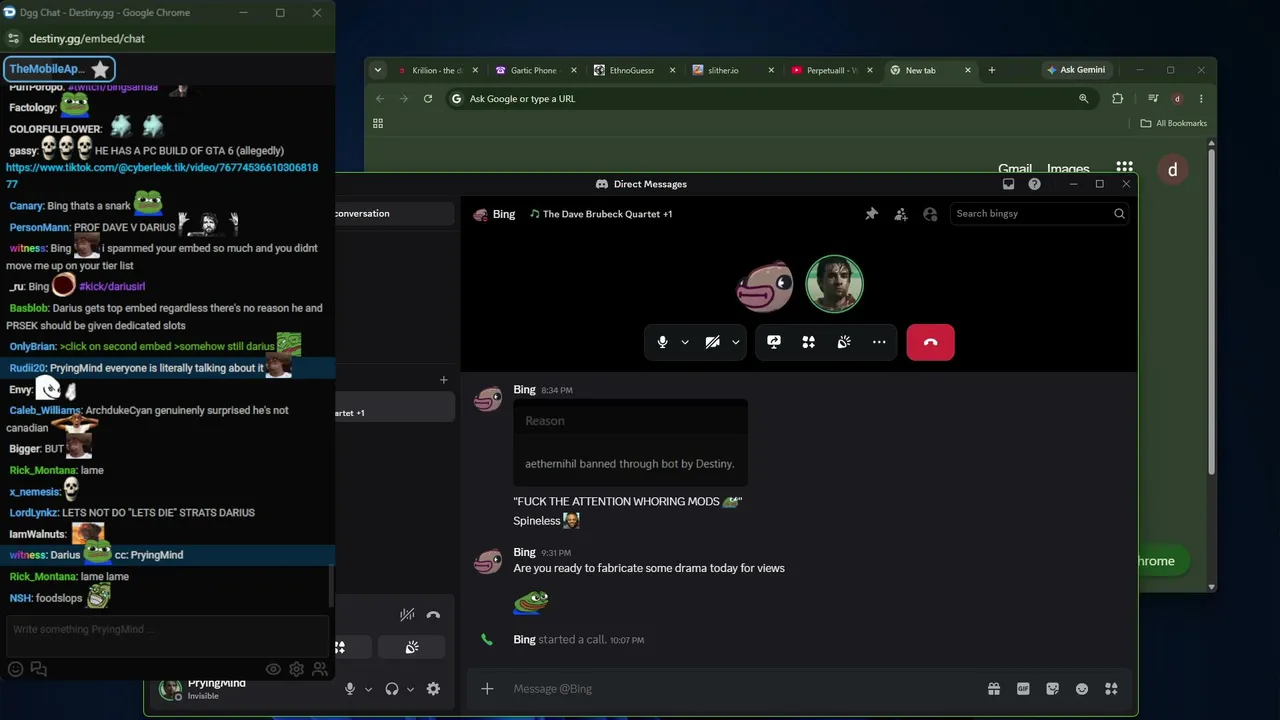Switch to the Perpetuaill YouTube tab

pos(827,70)
